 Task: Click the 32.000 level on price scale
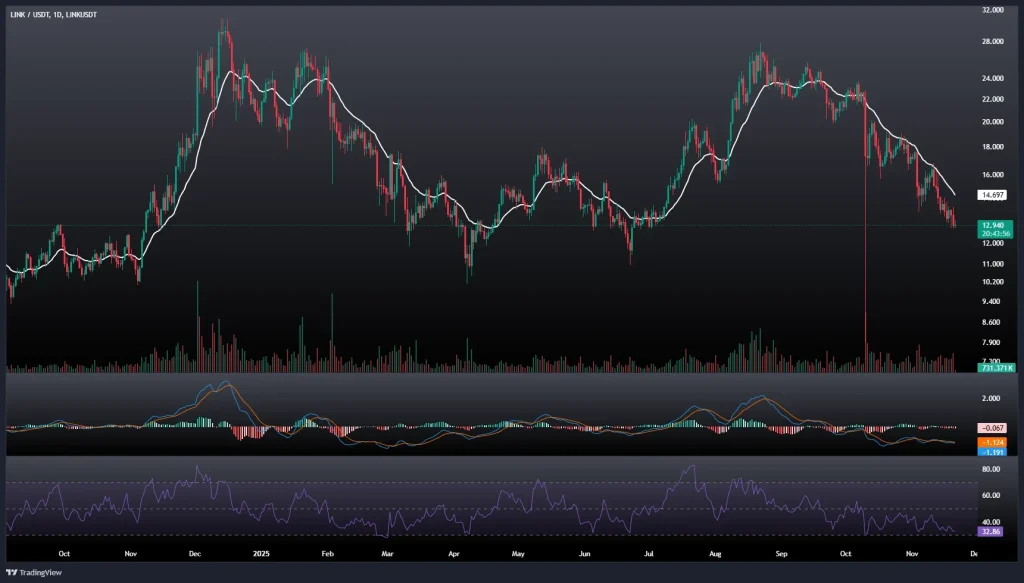992,10
